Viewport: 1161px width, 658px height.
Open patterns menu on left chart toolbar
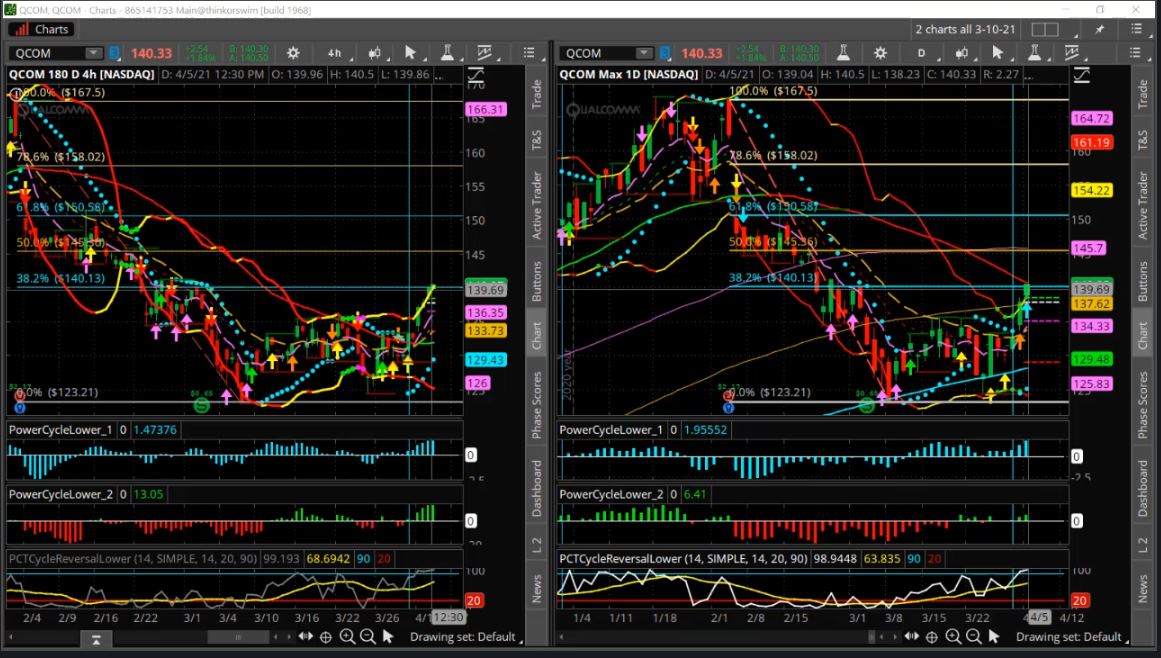(484, 53)
